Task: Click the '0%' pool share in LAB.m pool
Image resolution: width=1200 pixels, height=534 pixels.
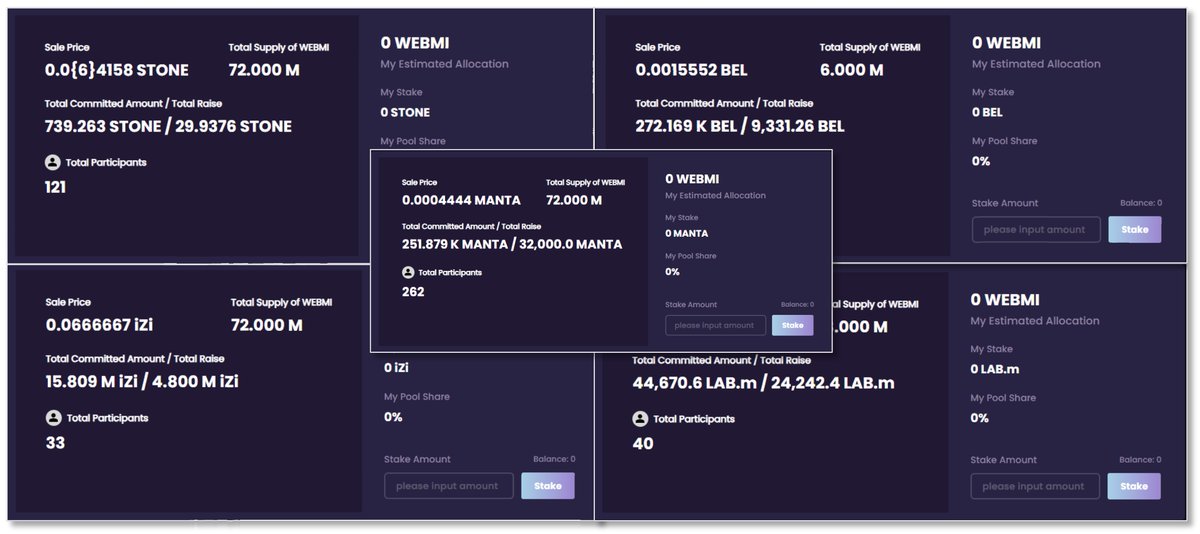Action: (x=980, y=418)
